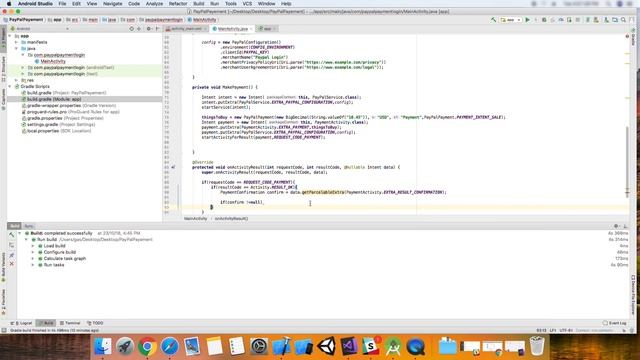
Task: Switch to activity_main.xml editor tab
Action: tap(186, 29)
